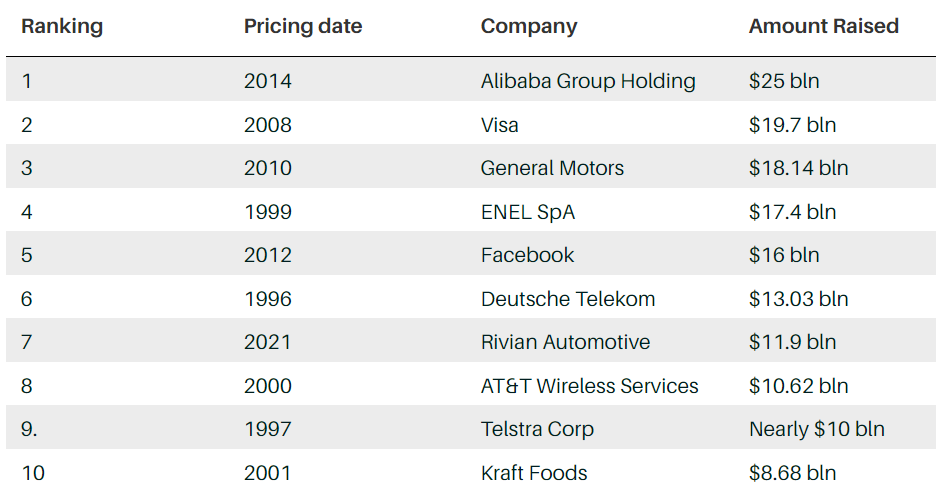Screen dimensions: 948x498
Task: Click the Pricing date column header
Action: (x=303, y=27)
